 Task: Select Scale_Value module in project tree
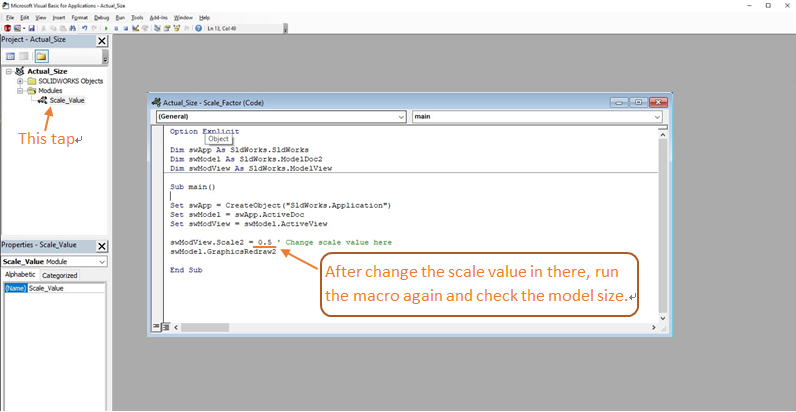pos(67,100)
